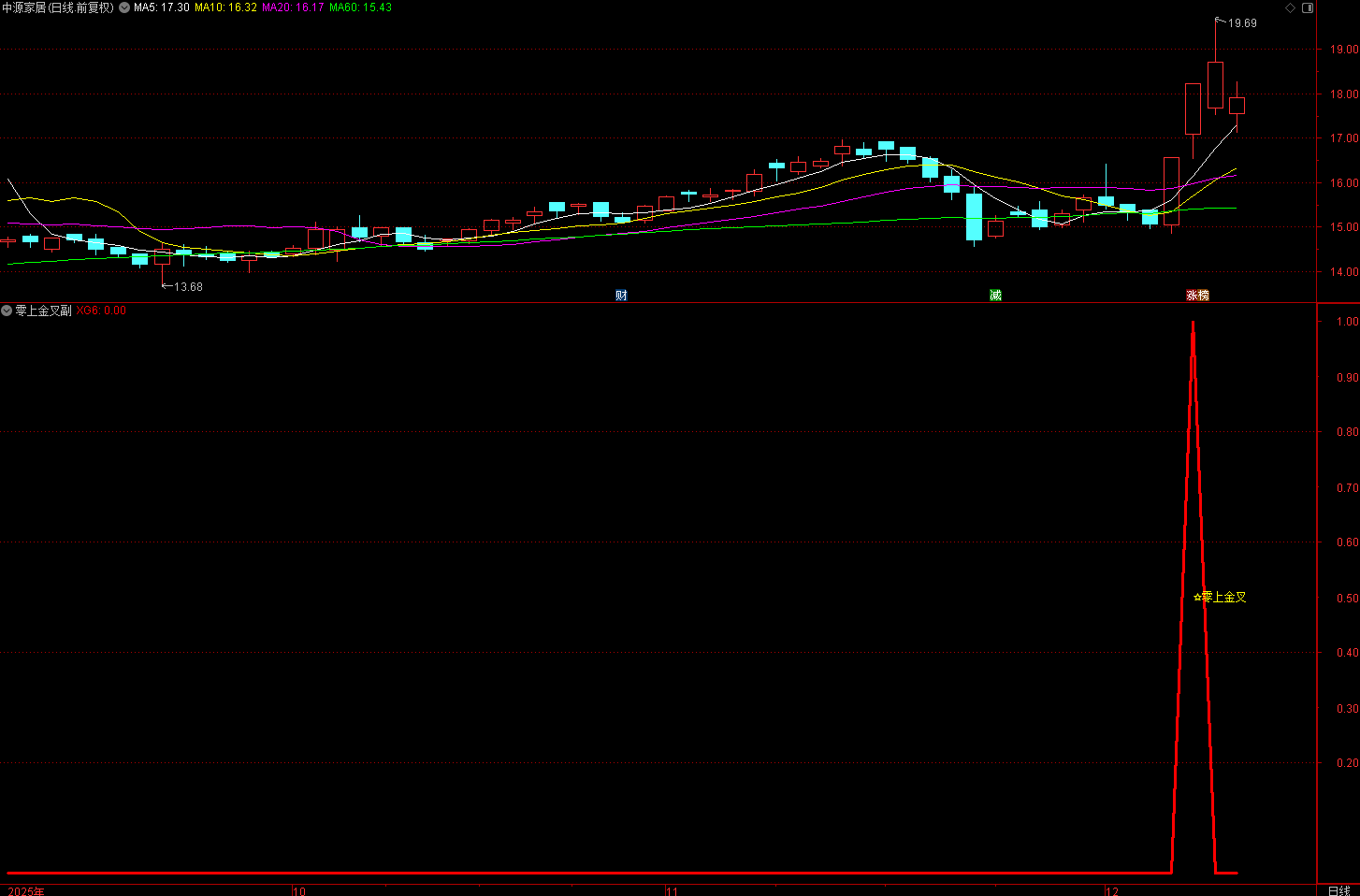Click the 2025年 date axis label

26,890
